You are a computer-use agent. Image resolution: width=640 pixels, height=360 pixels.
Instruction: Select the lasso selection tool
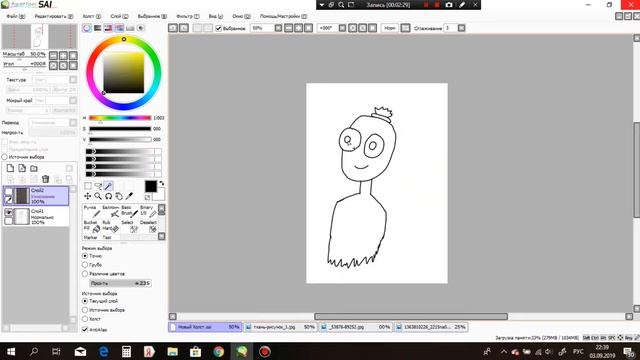pos(98,186)
